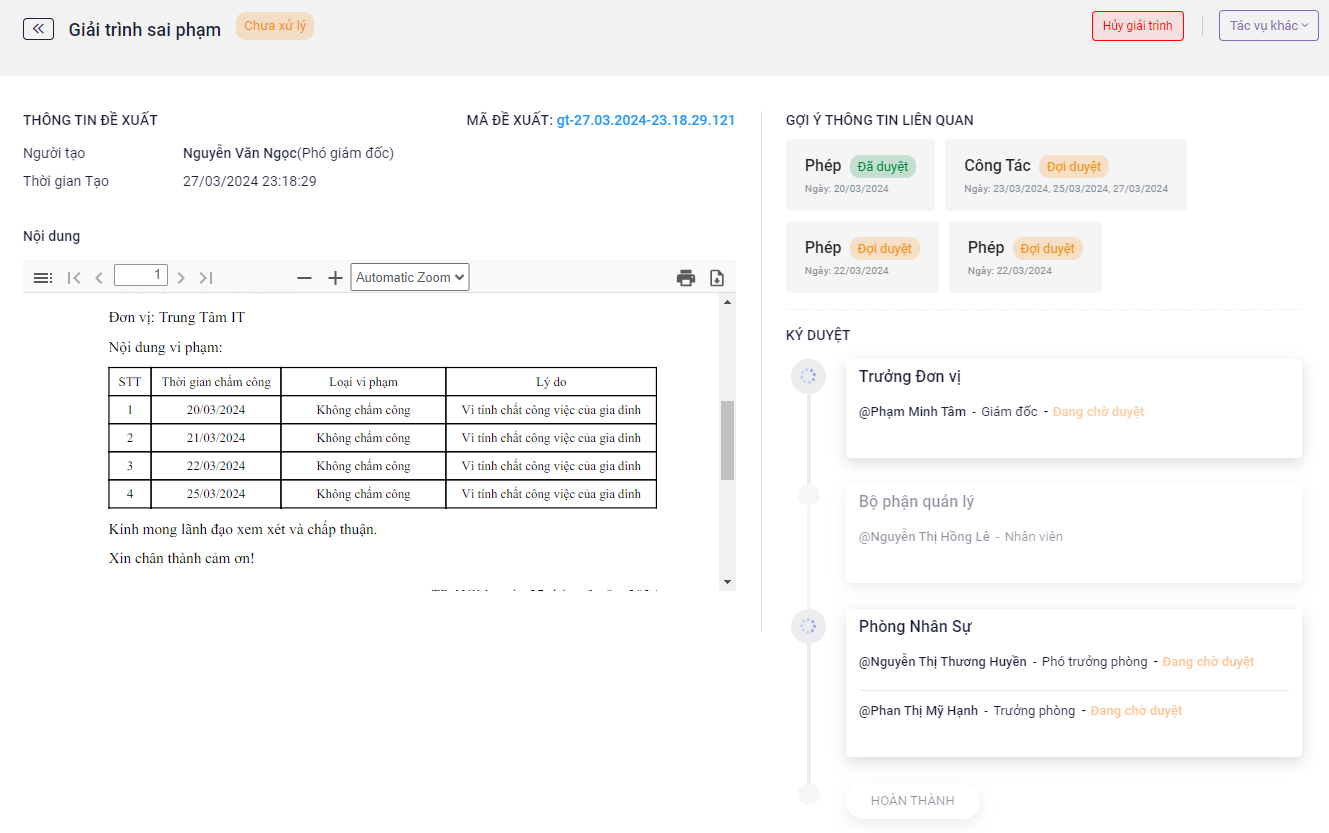Go to next page in viewer
This screenshot has width=1329, height=833.
point(181,278)
